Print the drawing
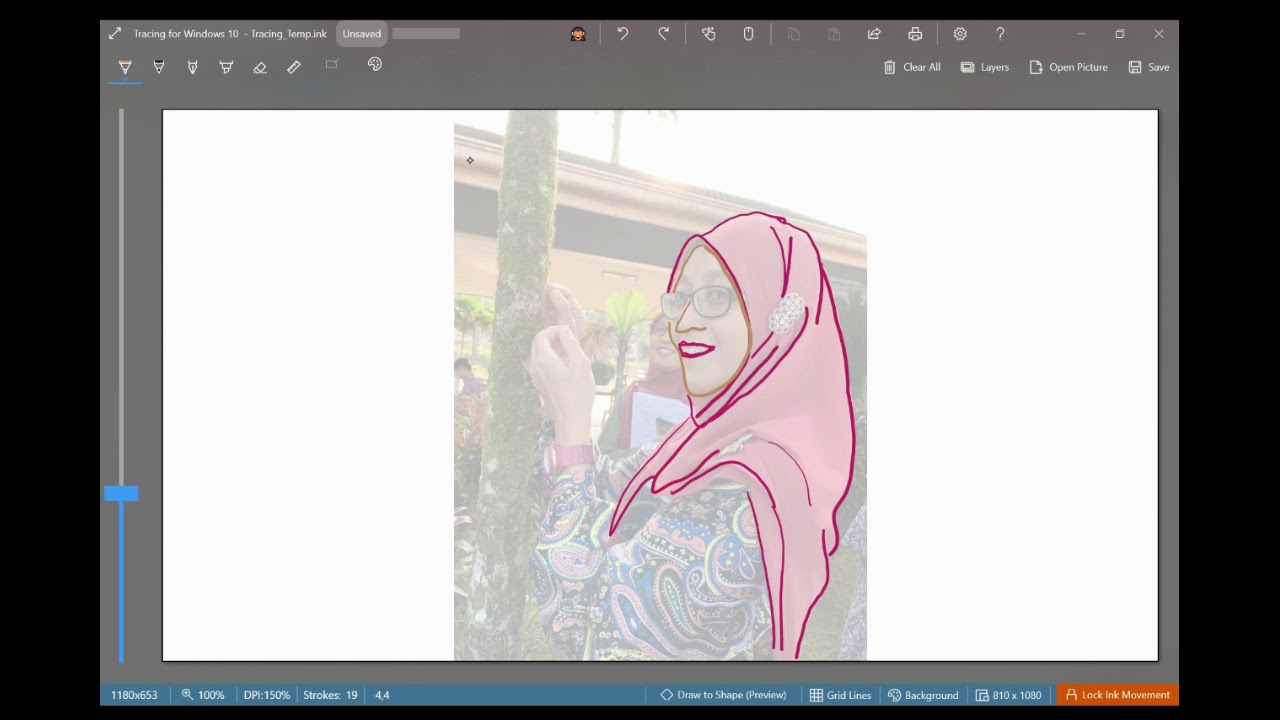This screenshot has height=720, width=1280. point(915,34)
